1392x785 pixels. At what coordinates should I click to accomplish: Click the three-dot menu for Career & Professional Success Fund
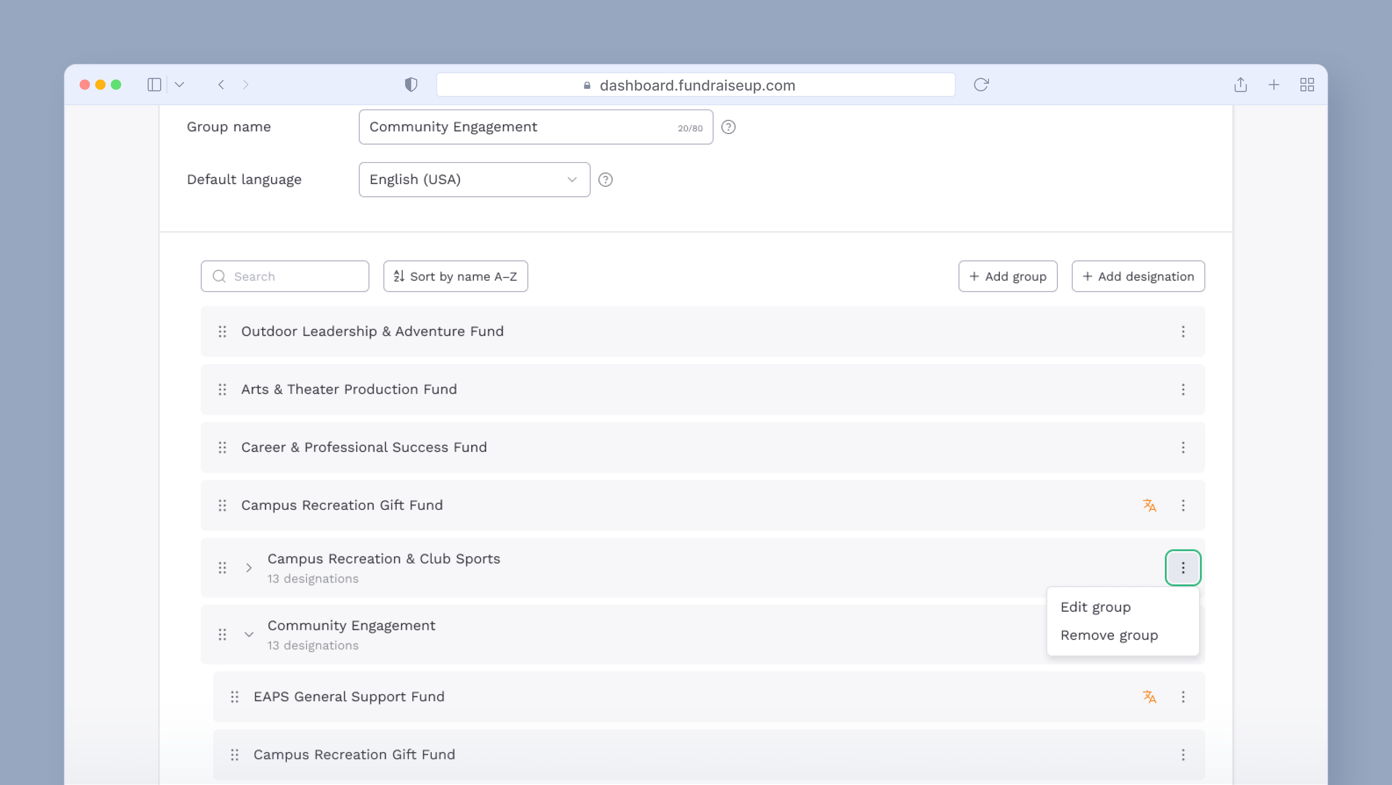pyautogui.click(x=1183, y=447)
